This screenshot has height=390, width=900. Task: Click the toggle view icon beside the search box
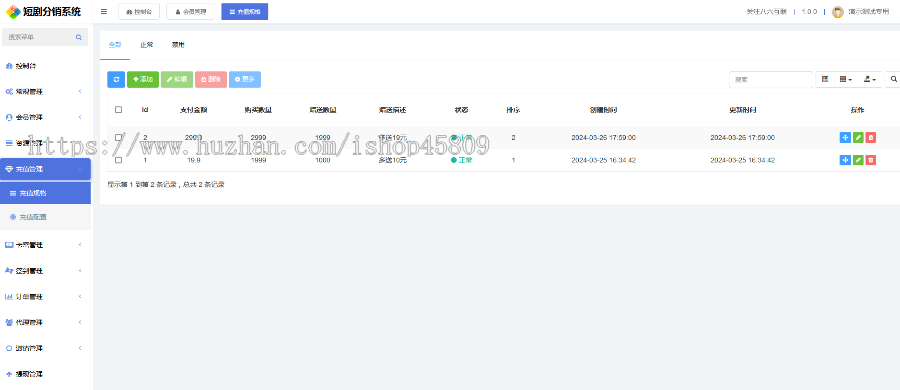tap(825, 79)
